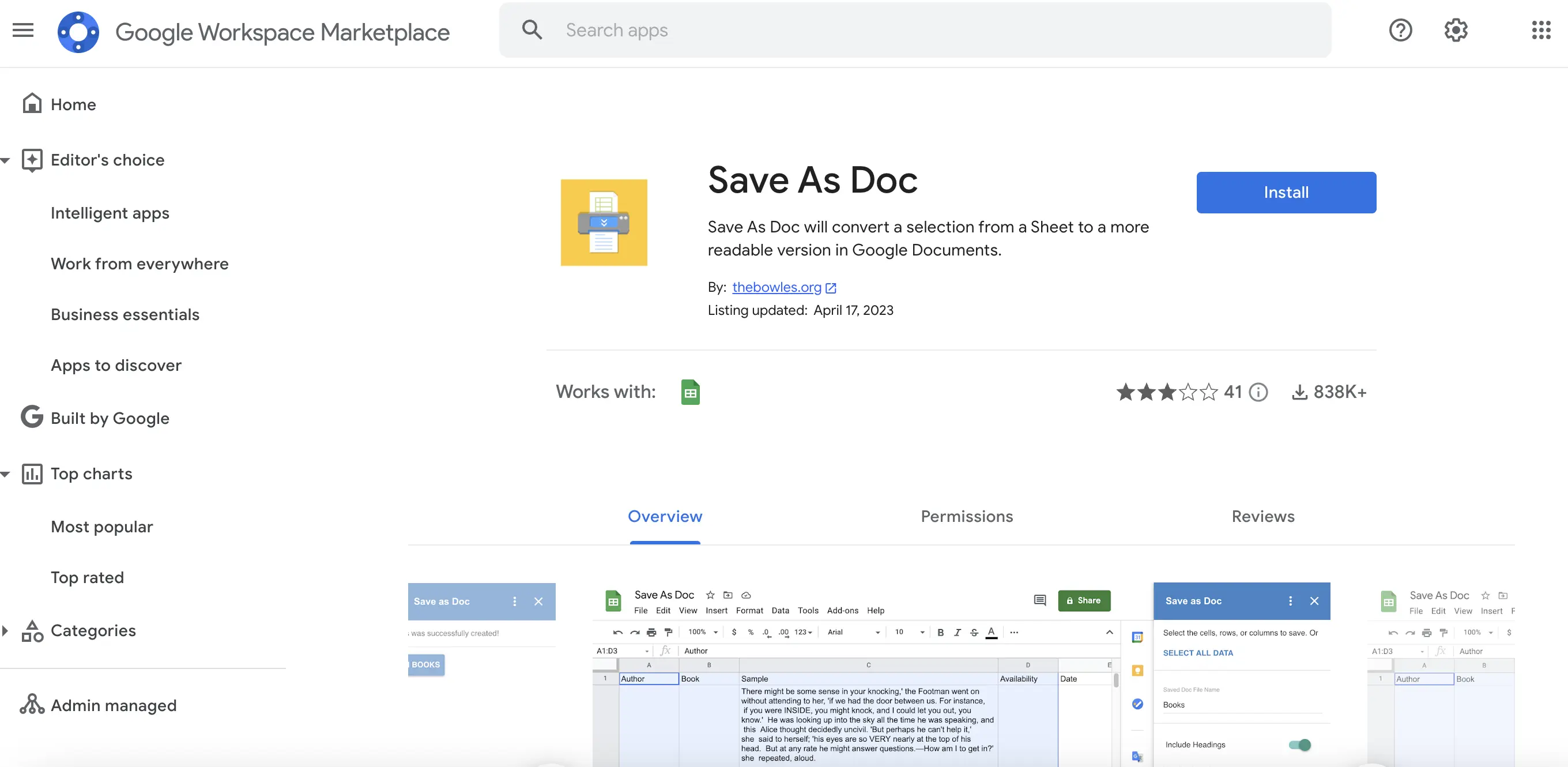1568x767 pixels.
Task: Open the Most popular chart
Action: tap(101, 527)
